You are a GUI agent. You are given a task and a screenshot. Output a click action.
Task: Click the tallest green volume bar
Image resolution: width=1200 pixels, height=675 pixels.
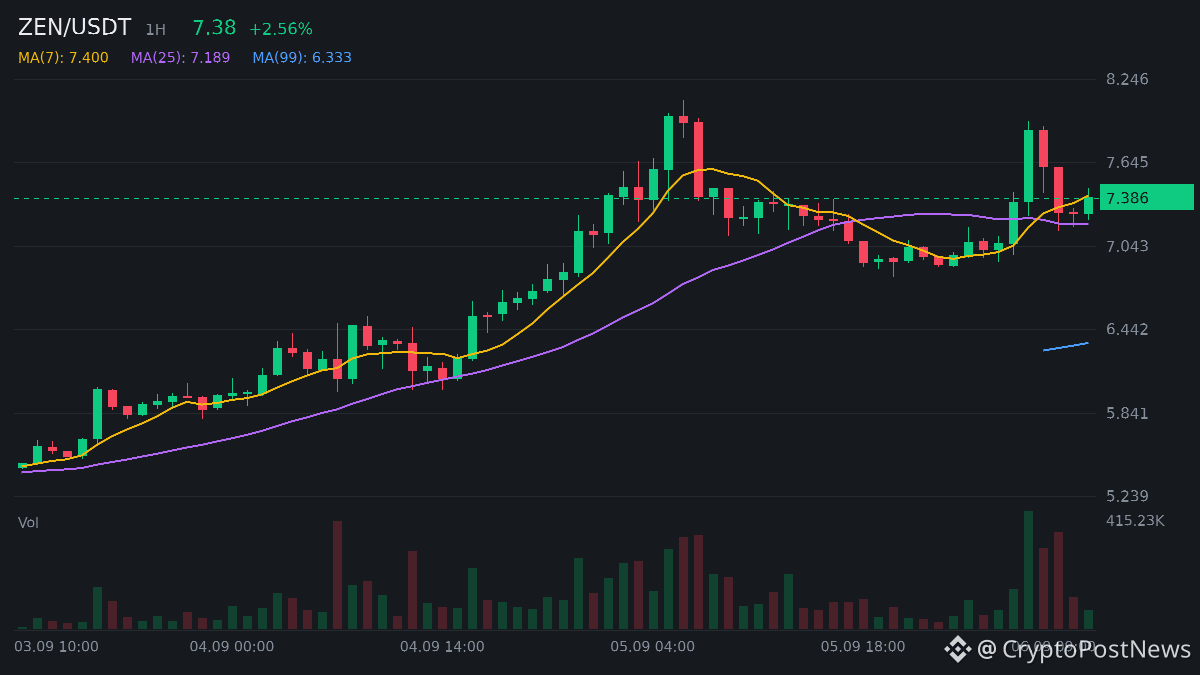click(1028, 570)
